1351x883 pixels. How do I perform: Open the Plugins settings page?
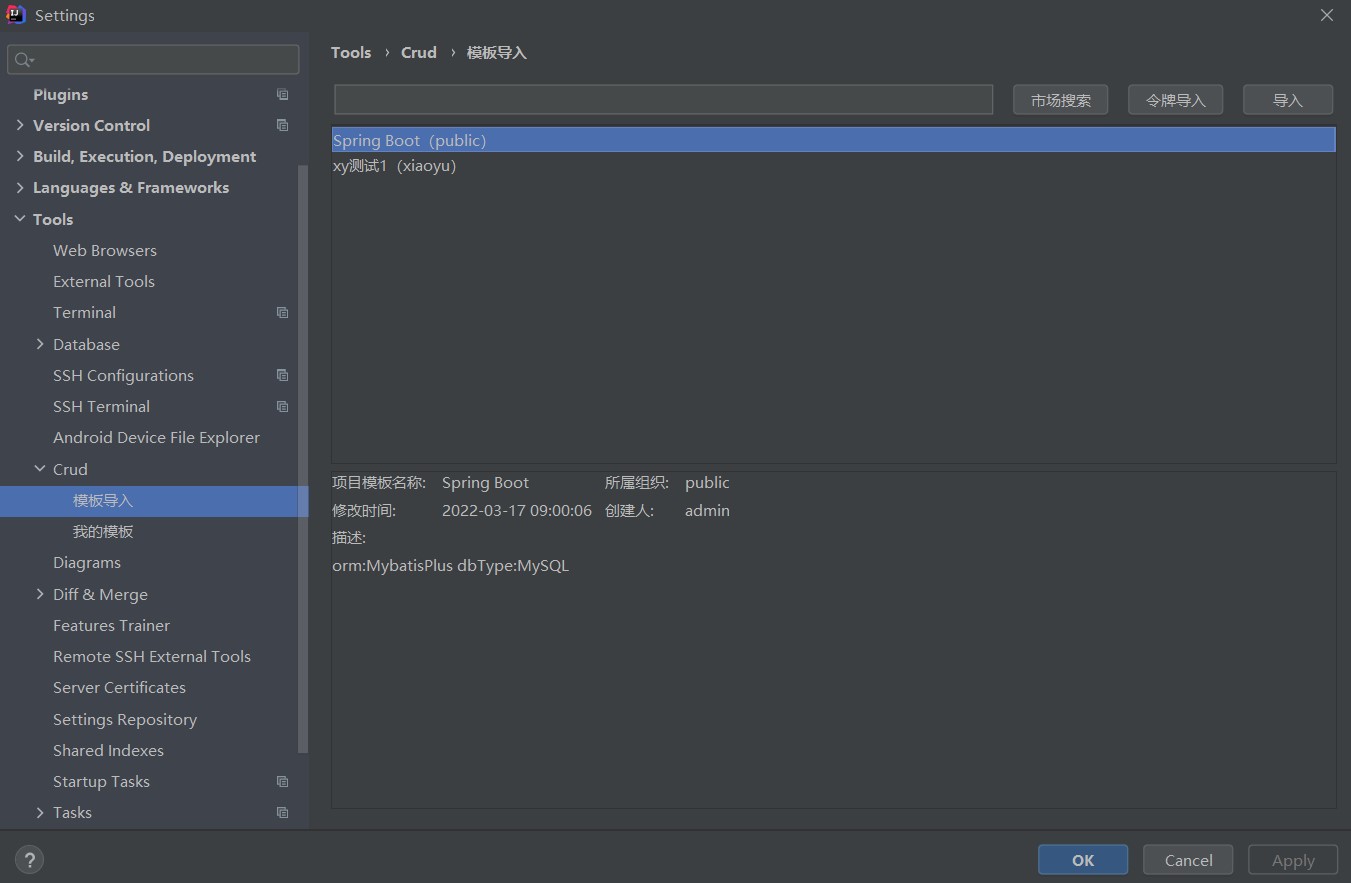pos(60,94)
